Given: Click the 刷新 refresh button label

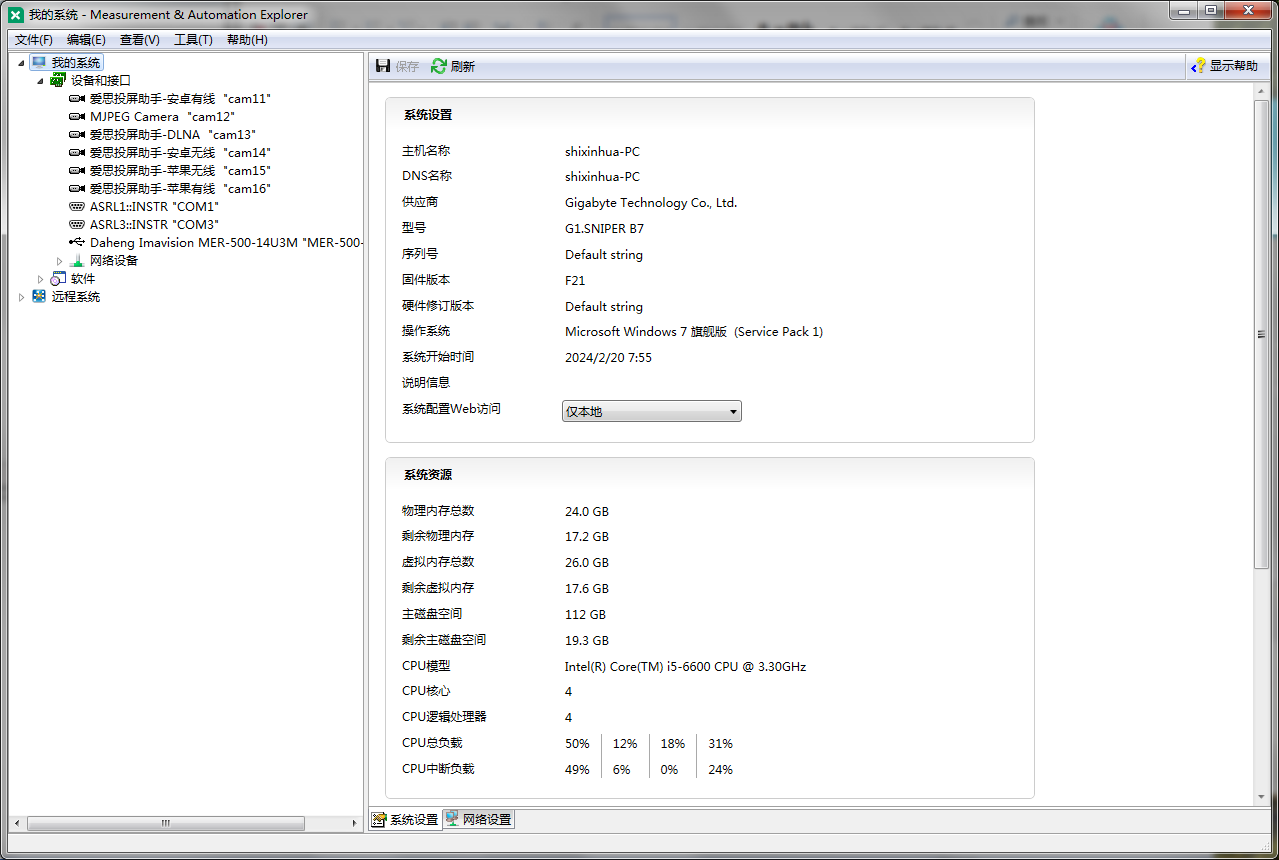Looking at the screenshot, I should (463, 67).
